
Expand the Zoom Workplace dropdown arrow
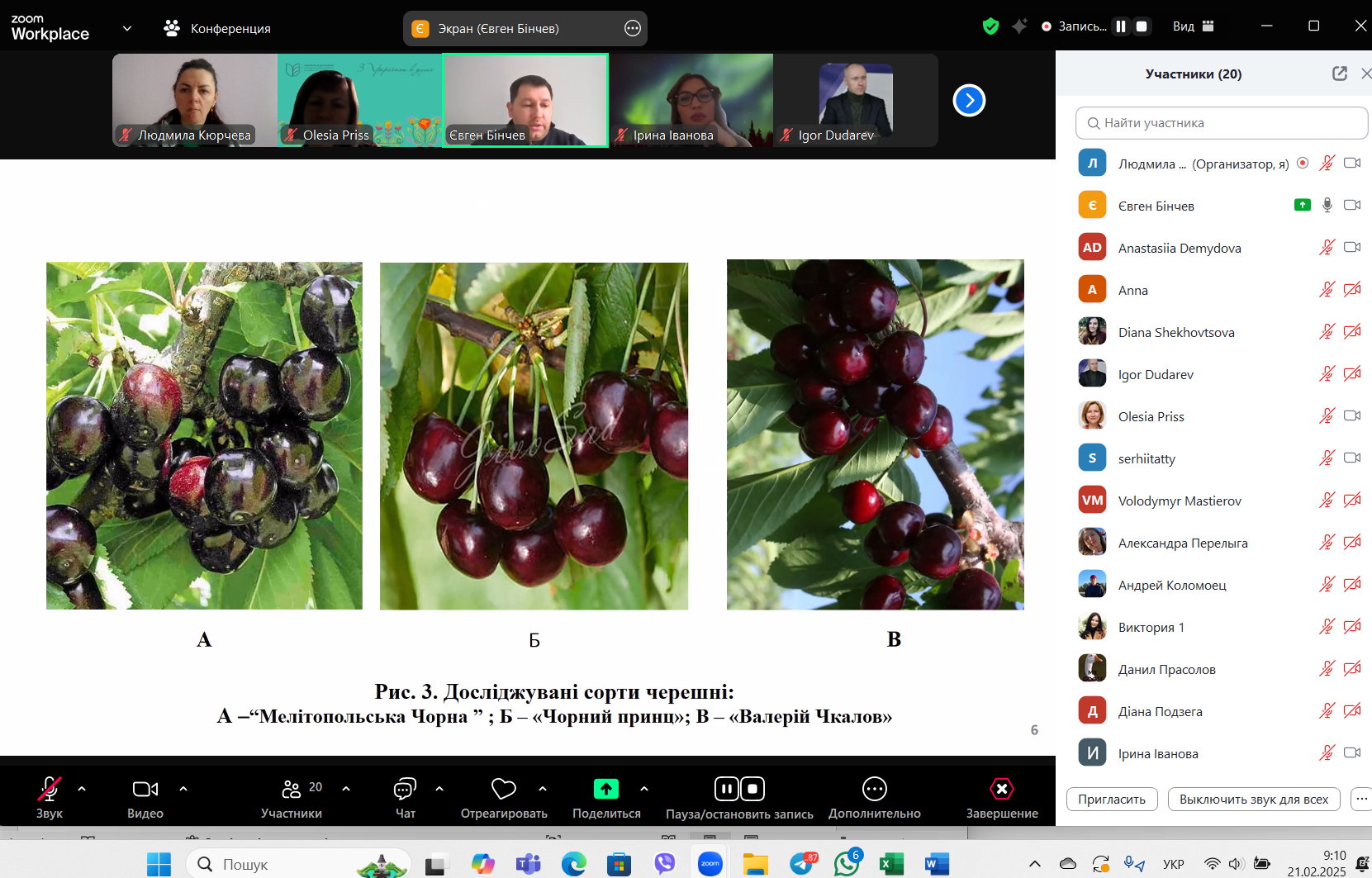(127, 28)
